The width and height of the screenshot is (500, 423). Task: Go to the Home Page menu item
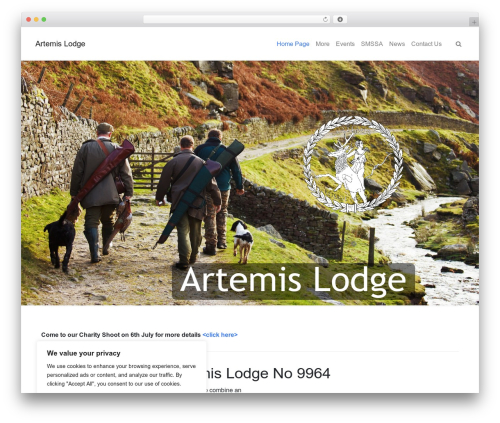(293, 44)
